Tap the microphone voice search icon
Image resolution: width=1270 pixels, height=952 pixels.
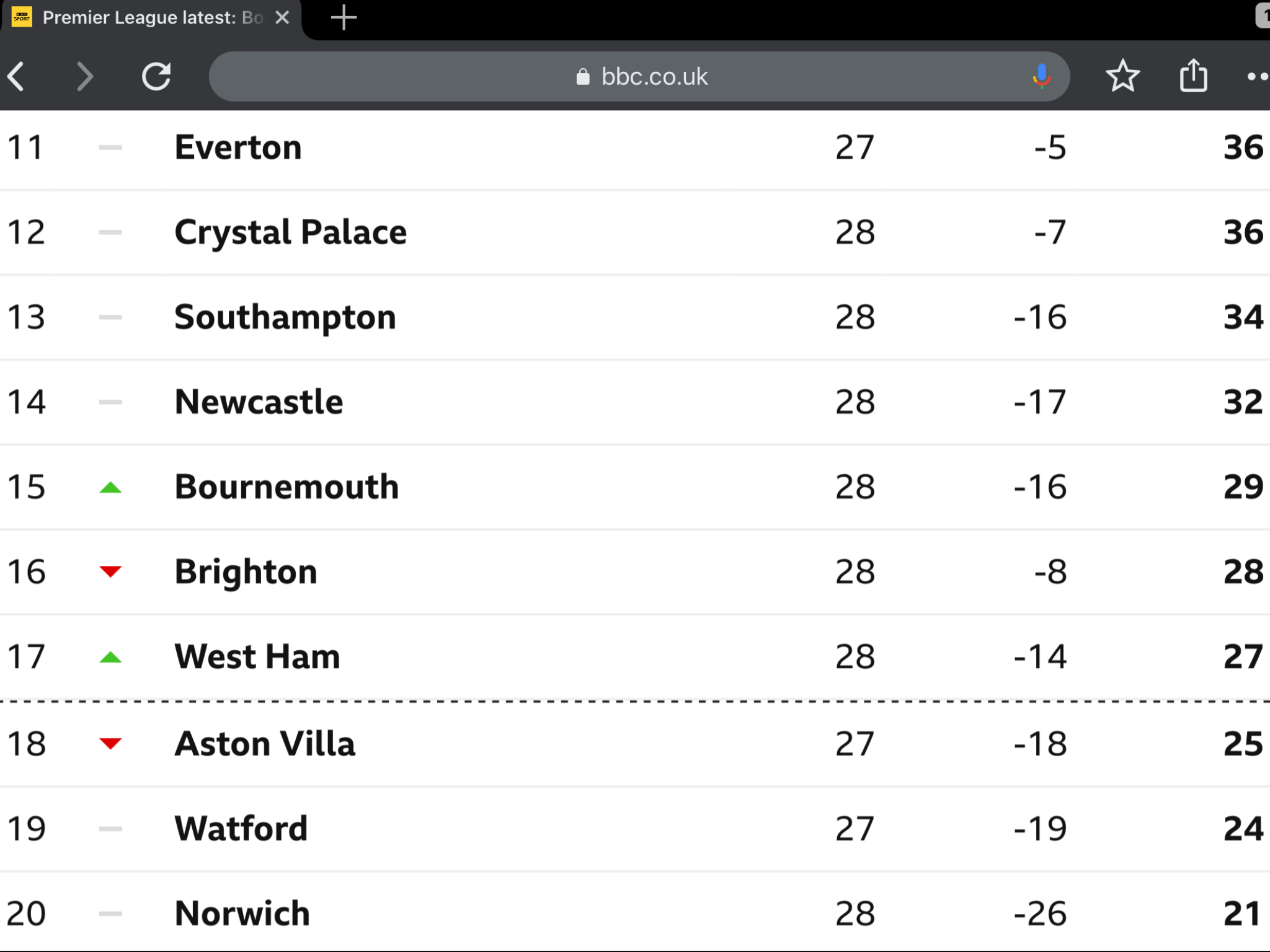click(x=1041, y=77)
